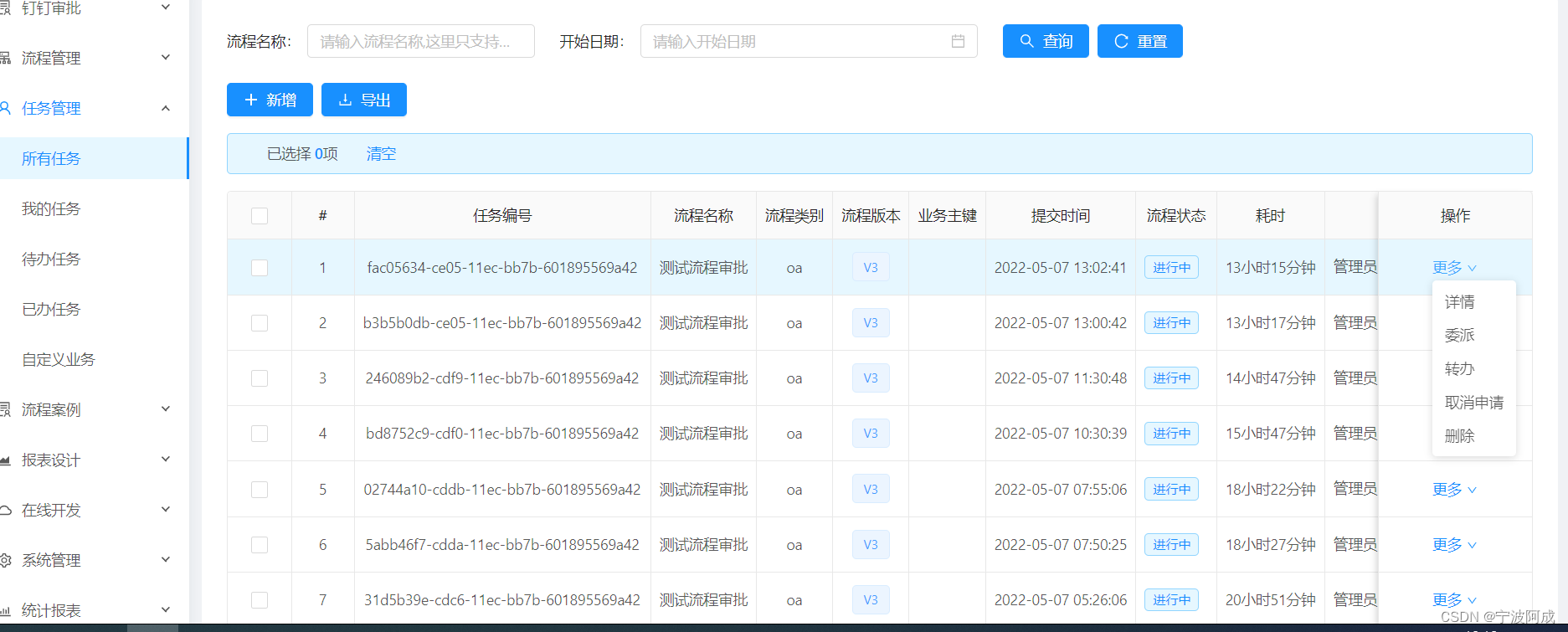Click the 查询 search button

1046,41
